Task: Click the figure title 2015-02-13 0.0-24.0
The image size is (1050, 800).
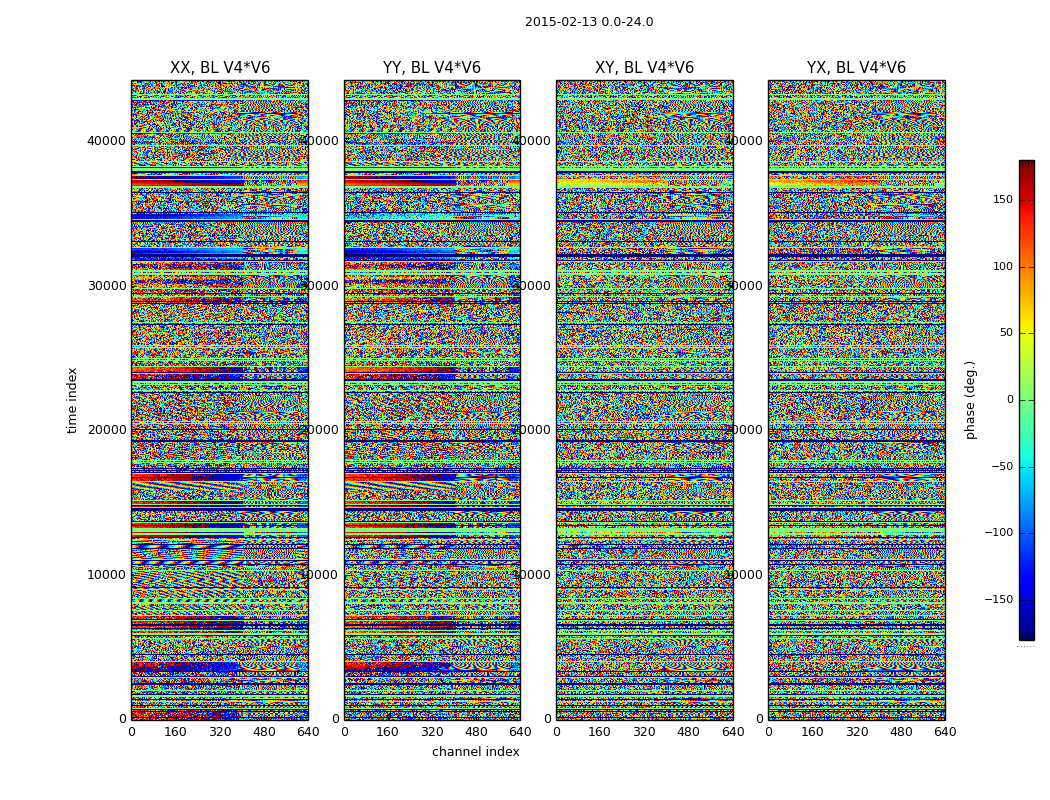Action: pos(589,22)
